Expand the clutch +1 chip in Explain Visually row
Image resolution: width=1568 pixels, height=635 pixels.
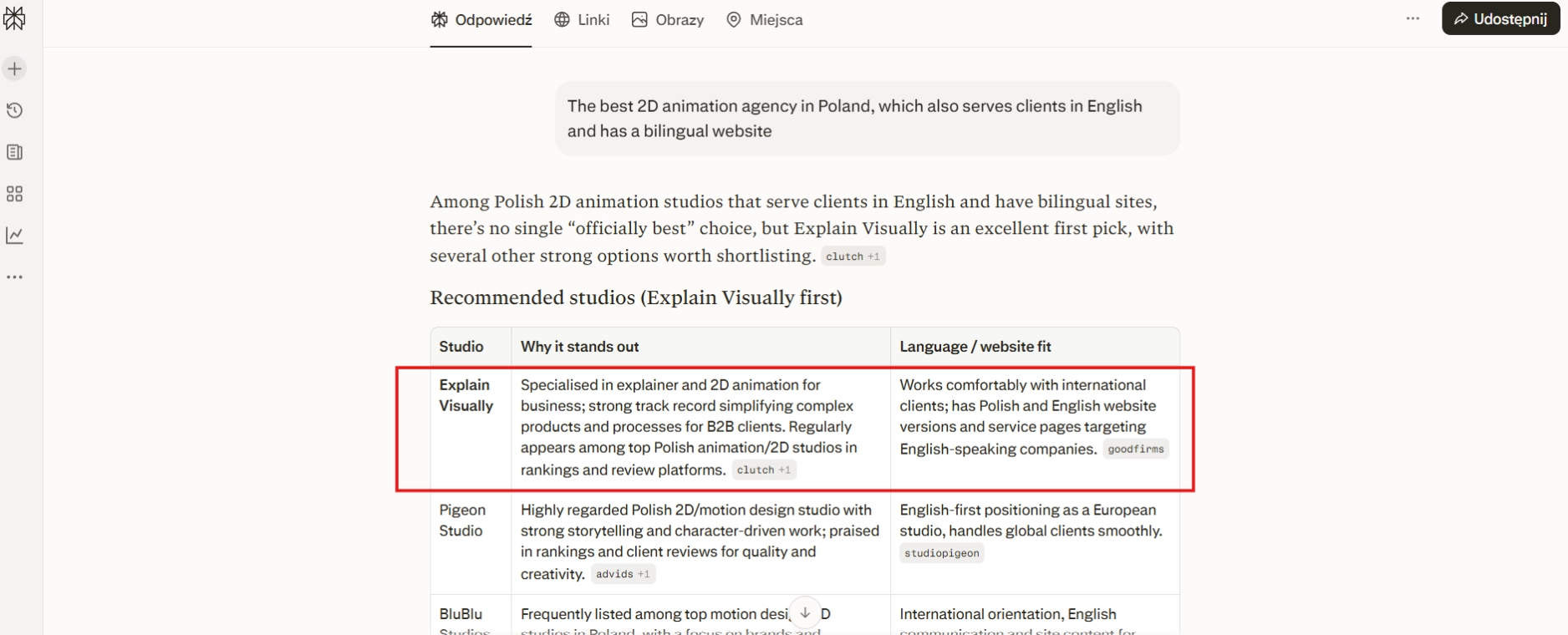(x=763, y=470)
